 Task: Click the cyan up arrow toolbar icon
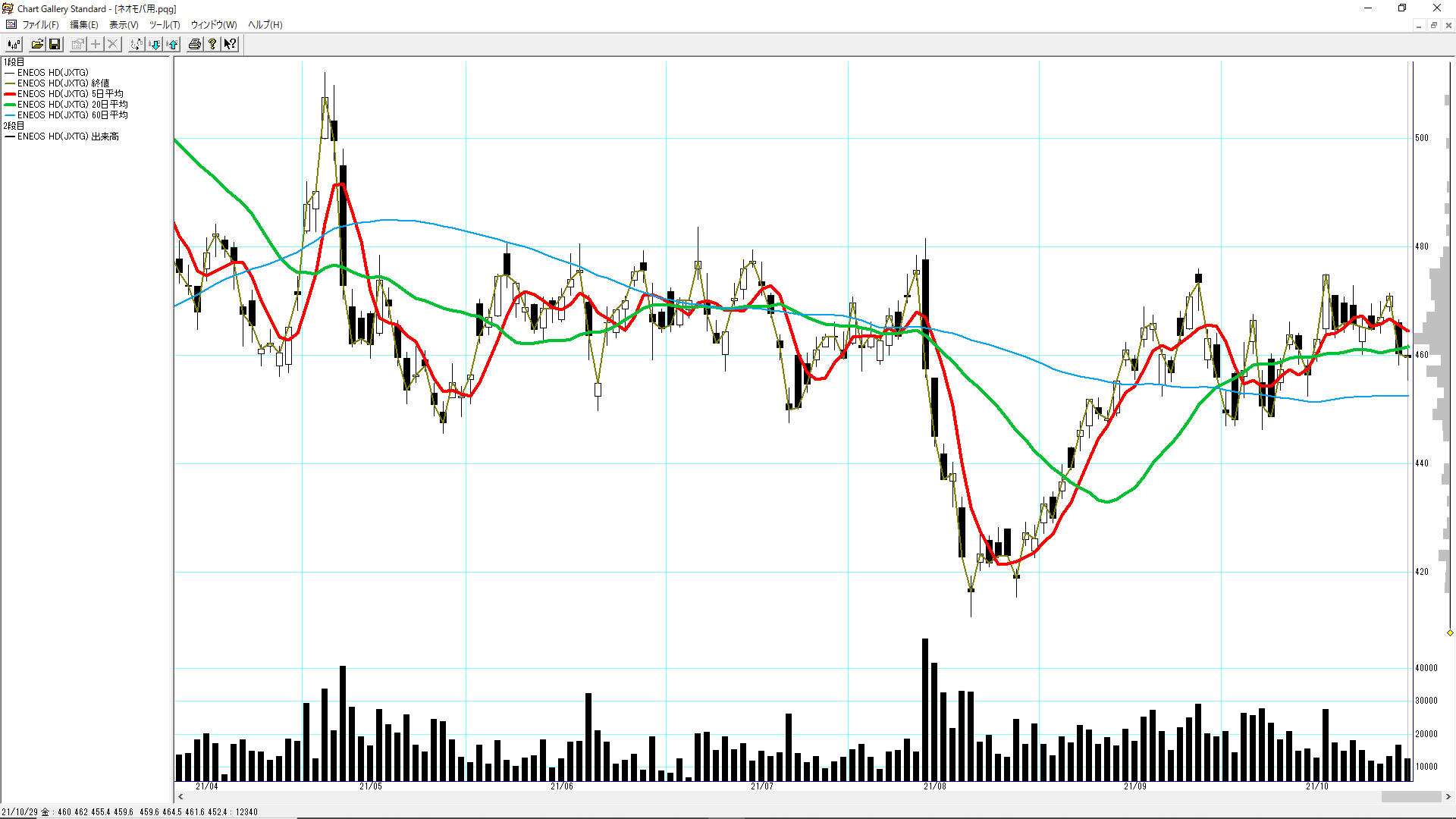(173, 44)
